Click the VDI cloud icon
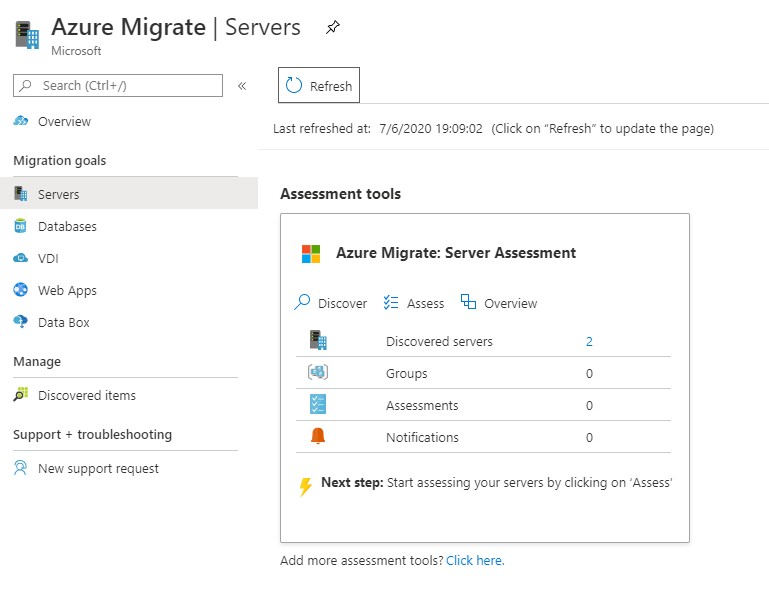Screen dimensions: 769x593 tap(21, 258)
